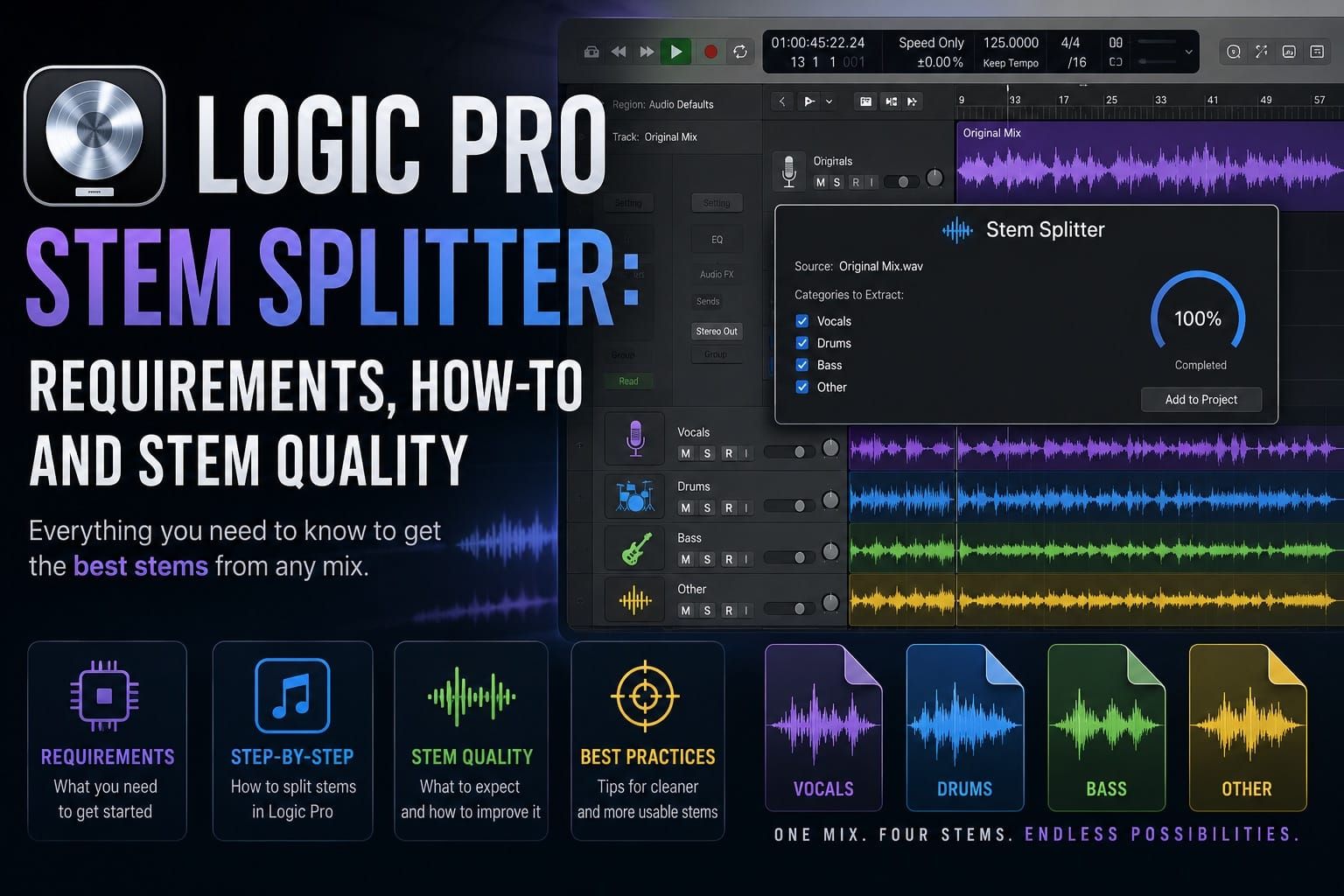Click the Audio FX slot in channel strip
This screenshot has width=1344, height=896.
717,275
